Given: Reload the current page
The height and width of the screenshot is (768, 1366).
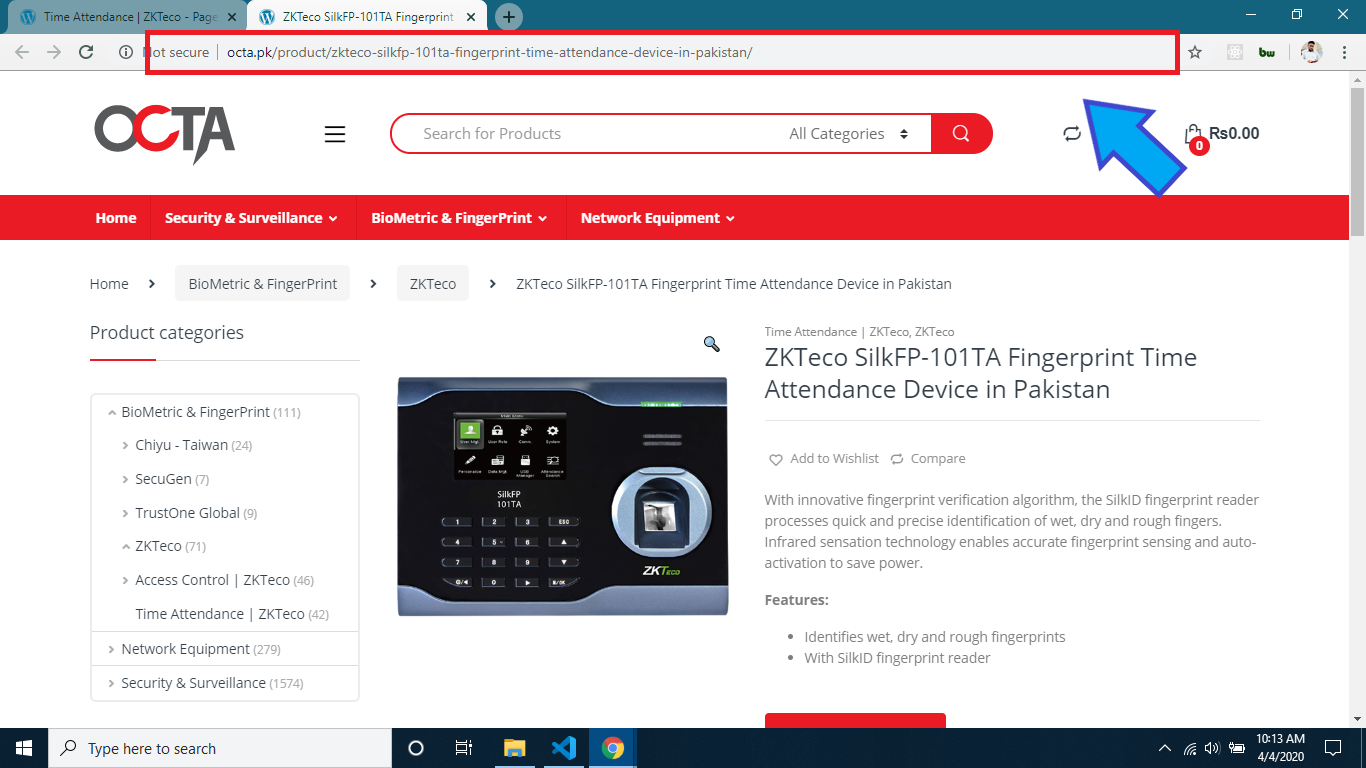Looking at the screenshot, I should (86, 52).
